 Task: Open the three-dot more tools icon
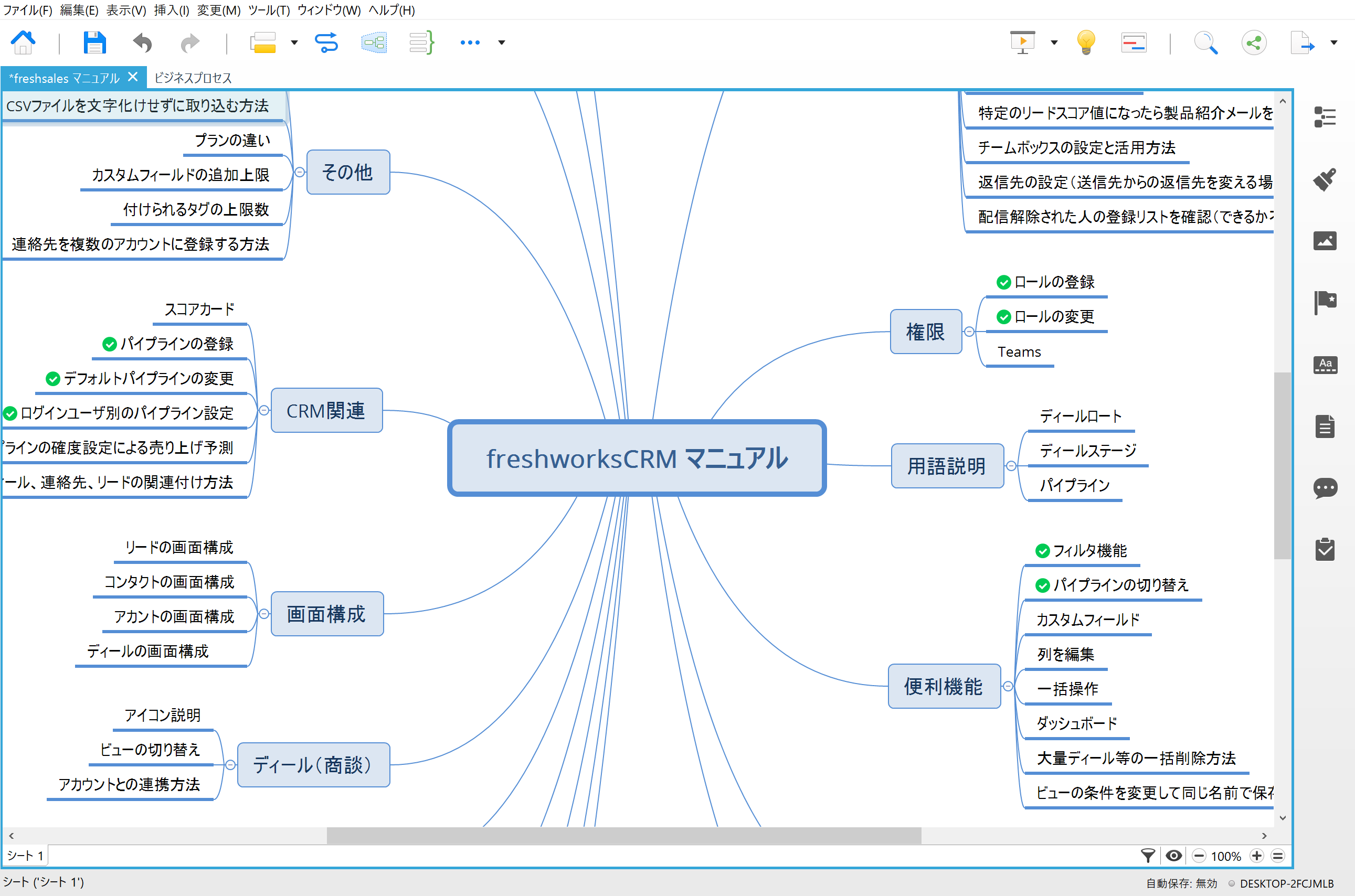(470, 42)
